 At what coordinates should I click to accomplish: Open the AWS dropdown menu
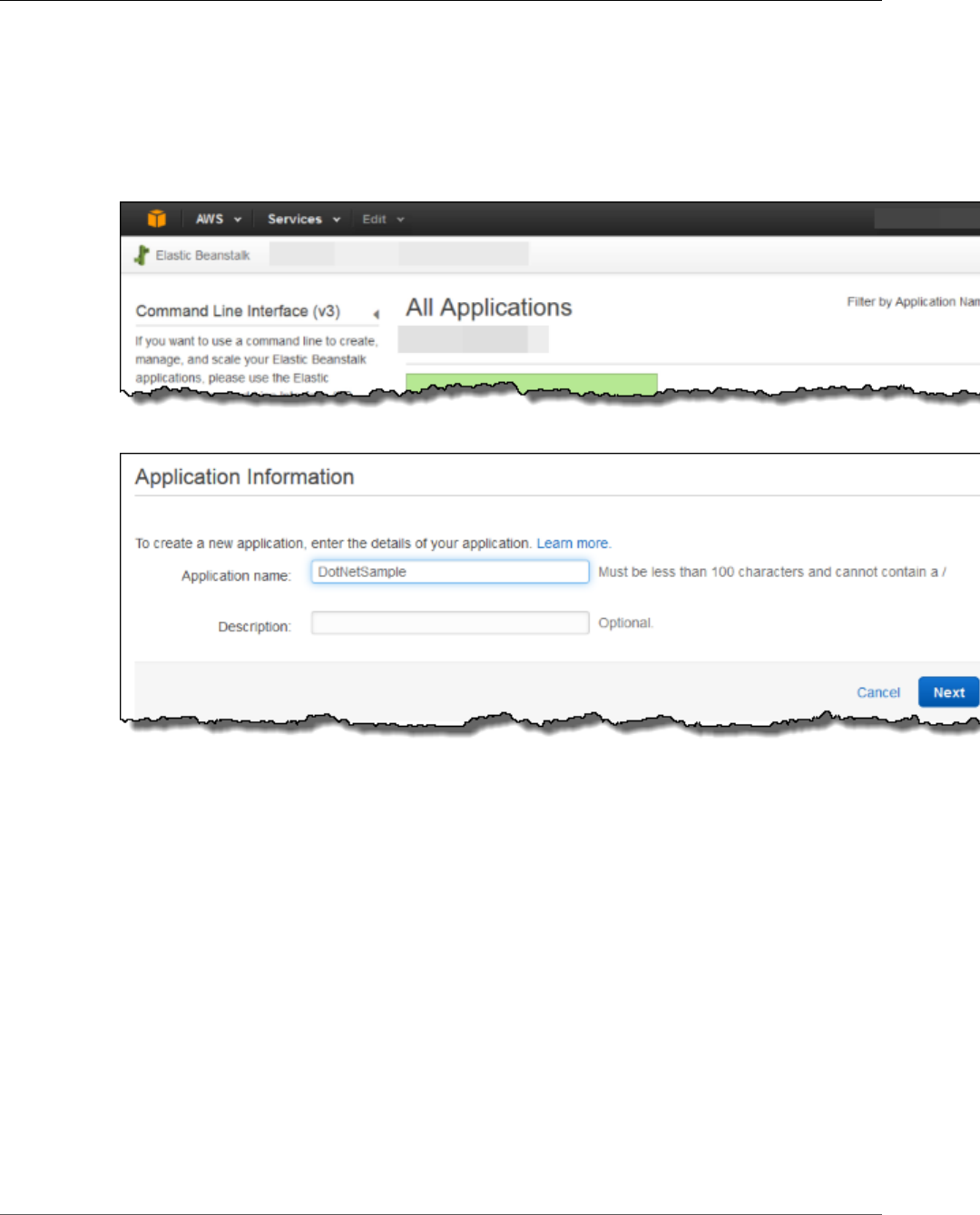[x=219, y=219]
